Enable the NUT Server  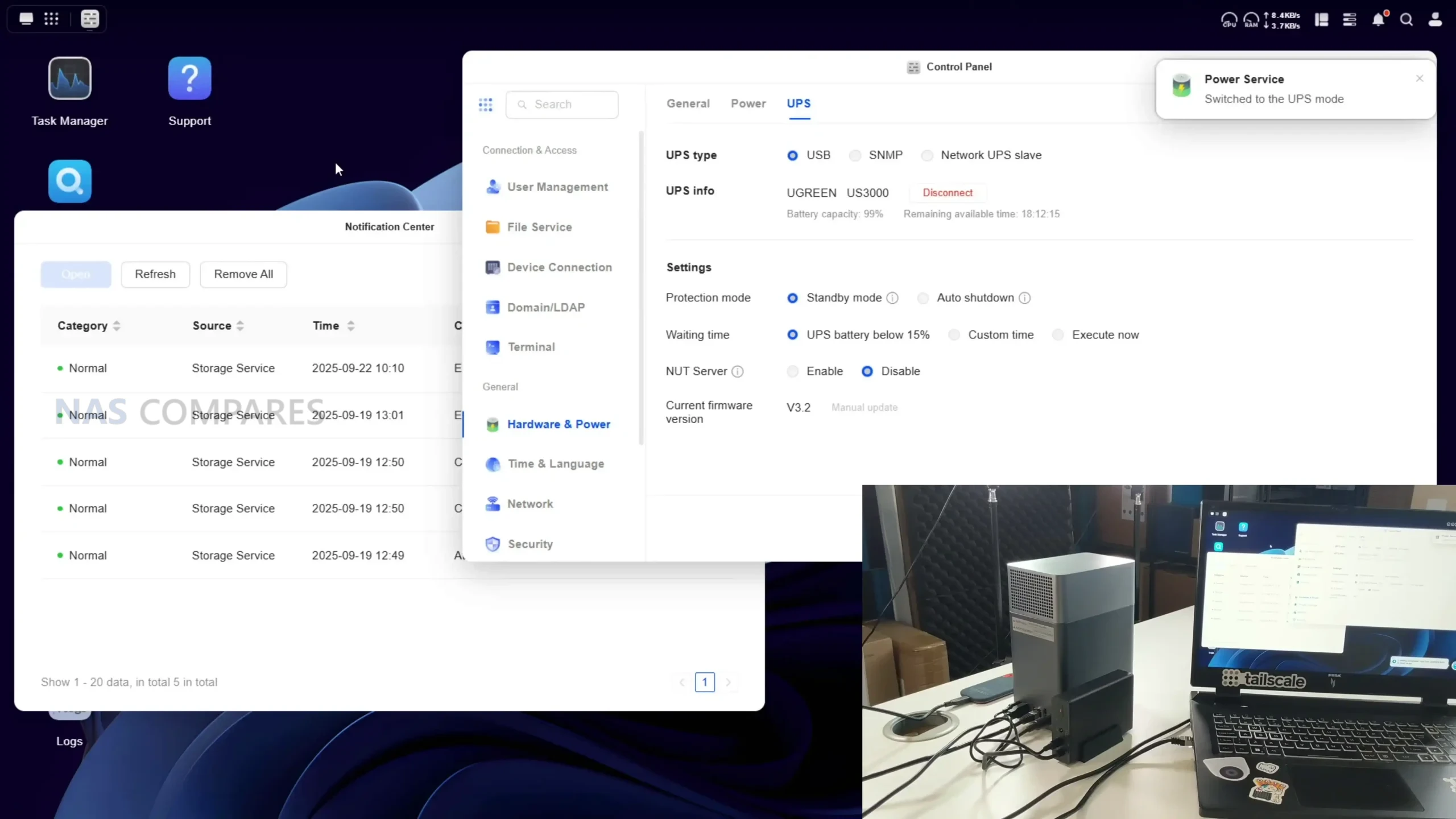(x=793, y=371)
